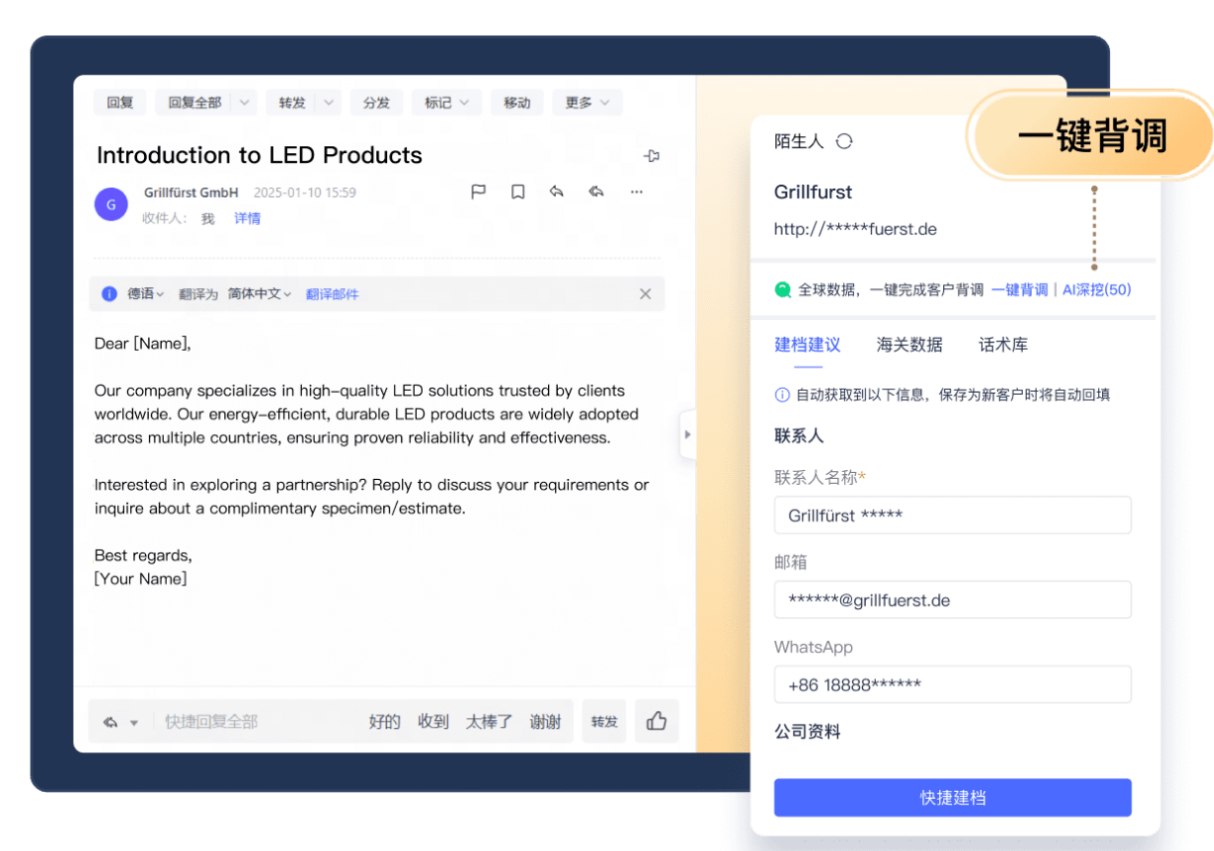Click the company name Grillfurst in the side panel

click(x=813, y=192)
